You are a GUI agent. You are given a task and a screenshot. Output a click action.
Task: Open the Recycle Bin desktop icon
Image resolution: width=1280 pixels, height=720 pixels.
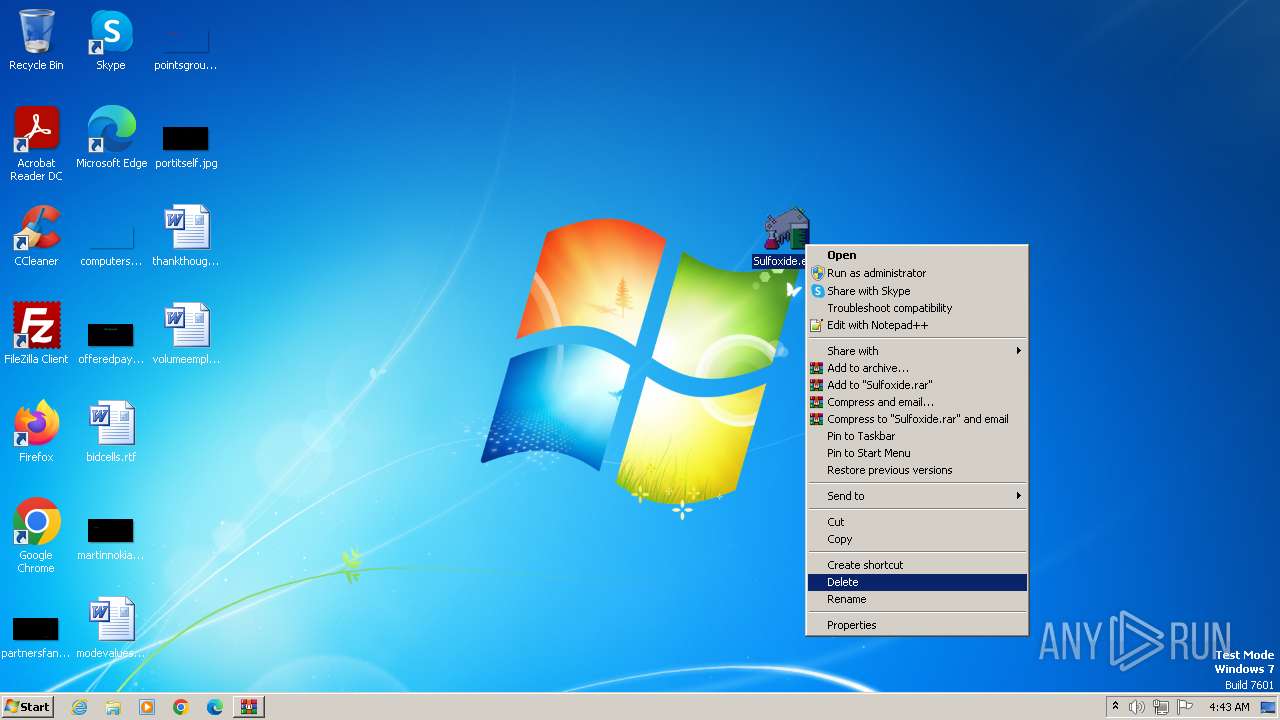(36, 40)
